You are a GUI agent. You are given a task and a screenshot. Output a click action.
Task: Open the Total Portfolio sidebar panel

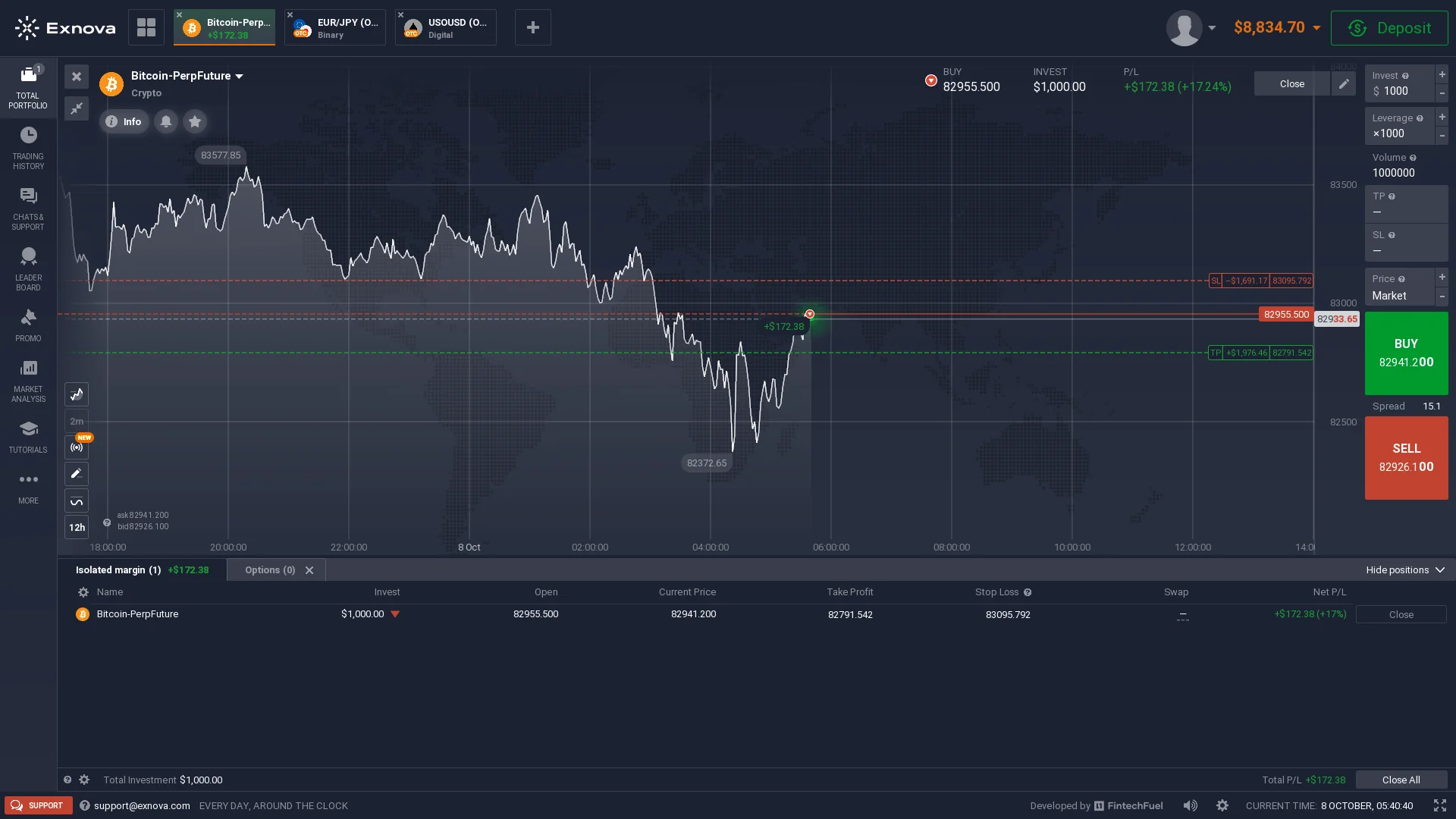tap(28, 87)
